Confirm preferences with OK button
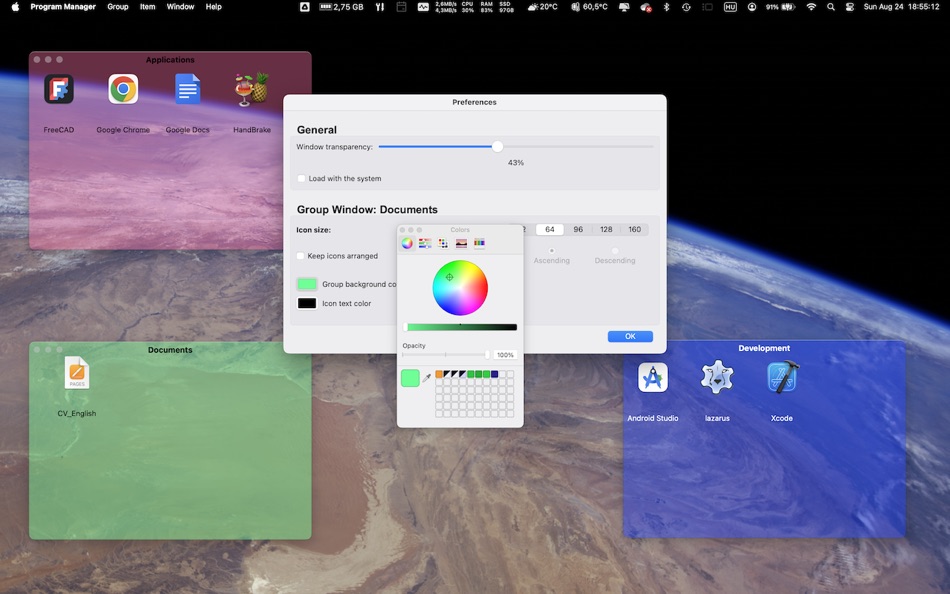This screenshot has height=594, width=950. [x=630, y=336]
